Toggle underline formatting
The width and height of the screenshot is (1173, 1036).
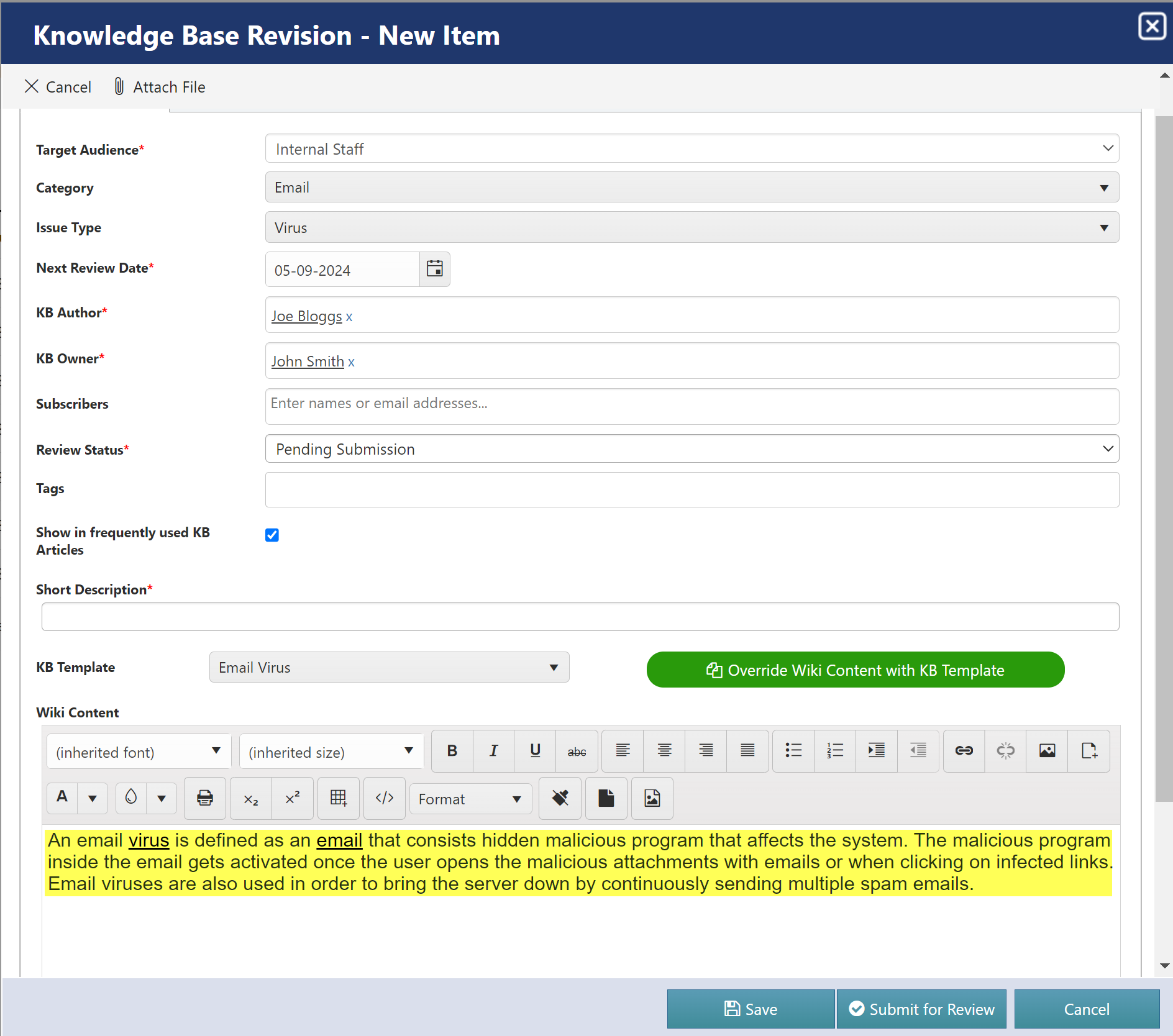point(535,751)
